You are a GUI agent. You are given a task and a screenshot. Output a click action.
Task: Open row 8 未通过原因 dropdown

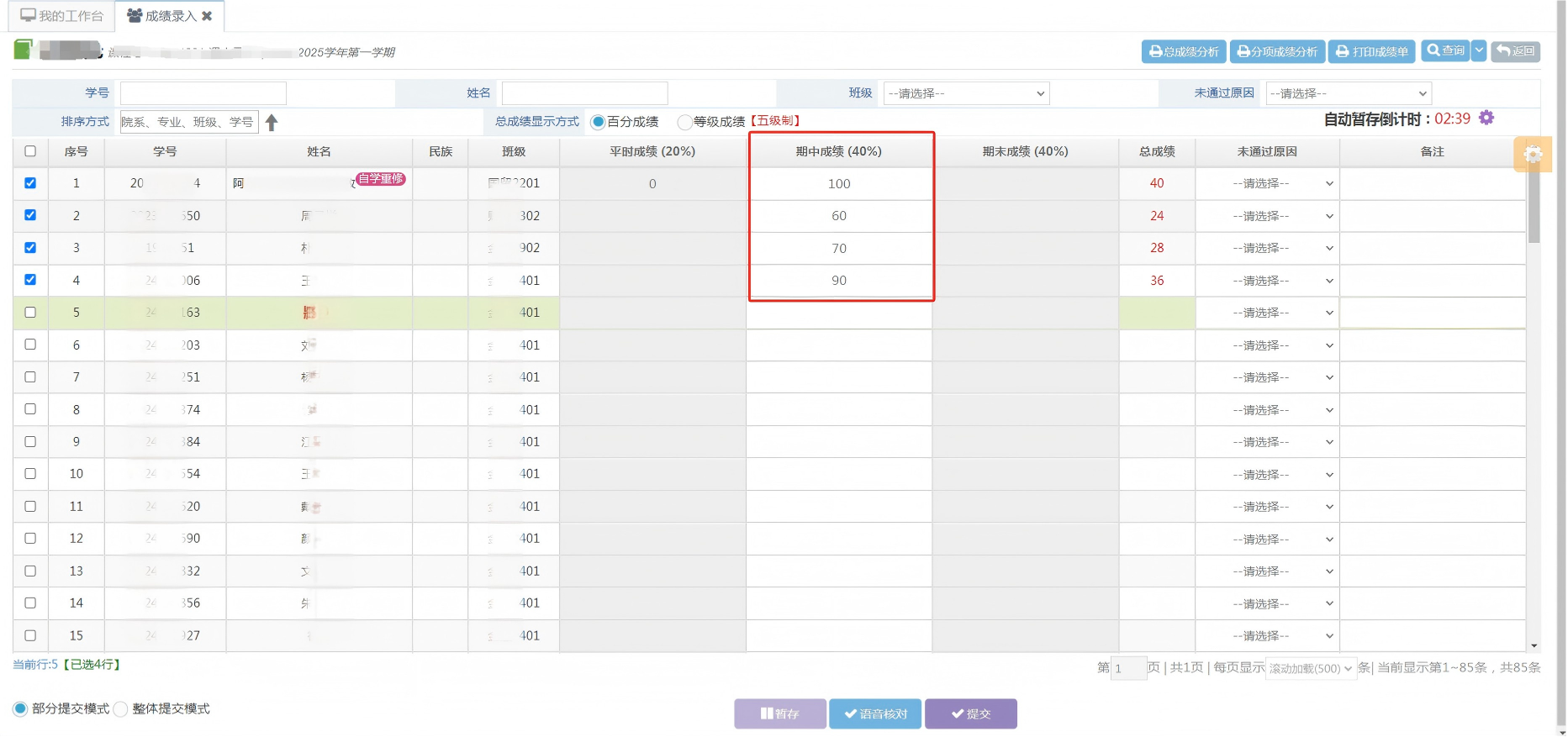pos(1268,410)
